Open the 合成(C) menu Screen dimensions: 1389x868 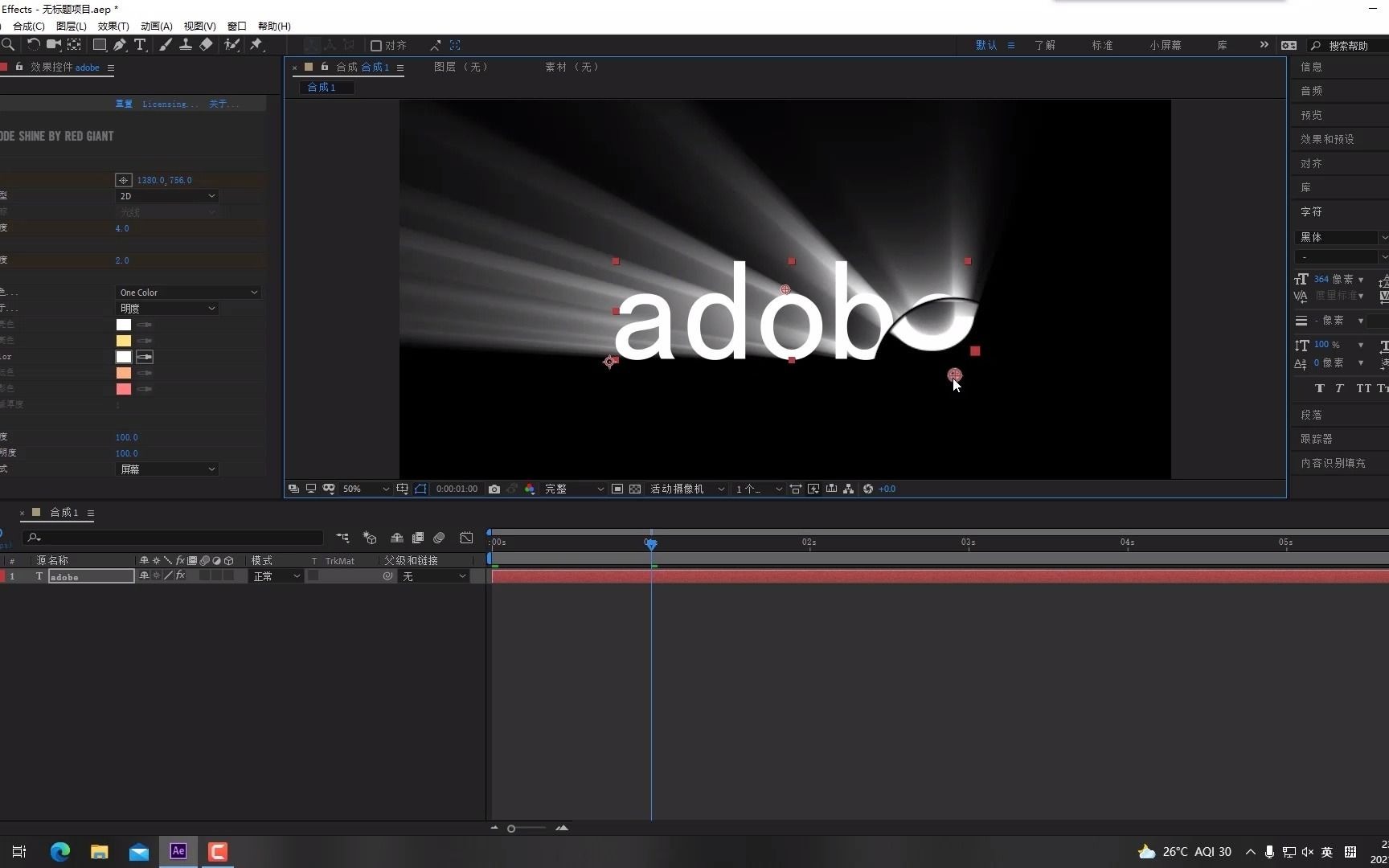[28, 26]
